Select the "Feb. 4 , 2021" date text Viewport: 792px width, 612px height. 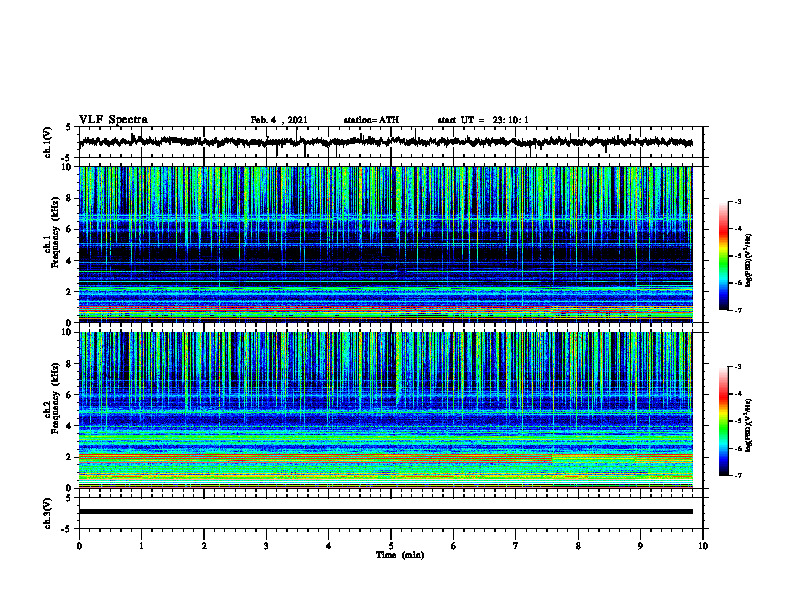pos(279,120)
